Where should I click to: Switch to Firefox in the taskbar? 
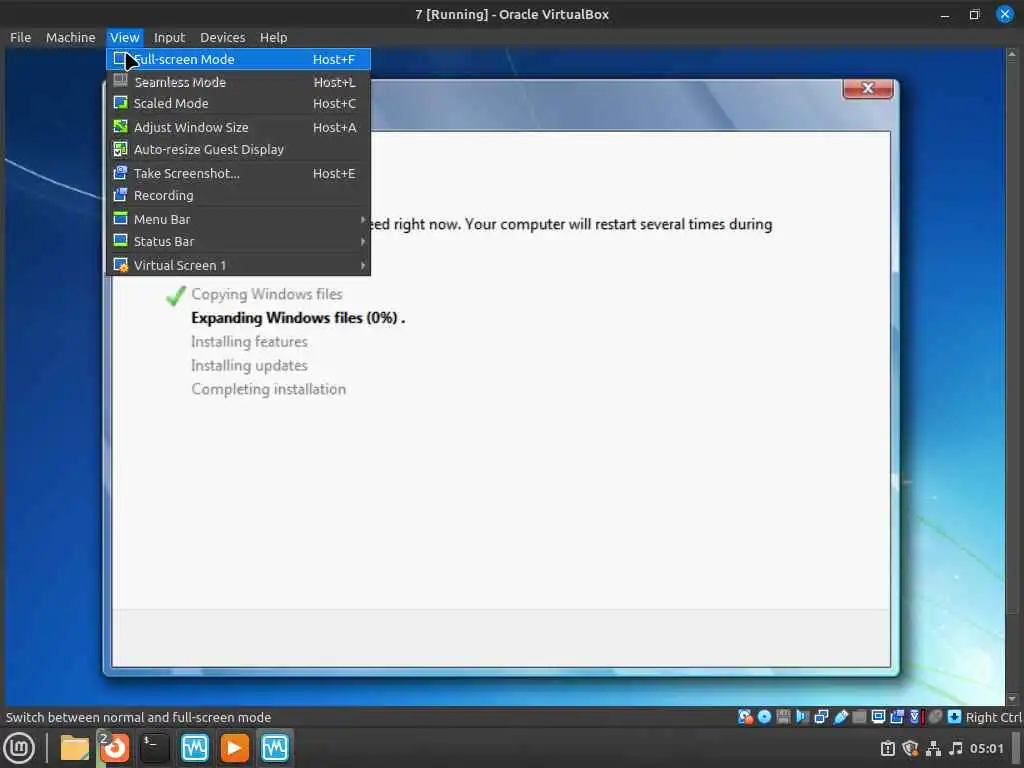coord(115,748)
